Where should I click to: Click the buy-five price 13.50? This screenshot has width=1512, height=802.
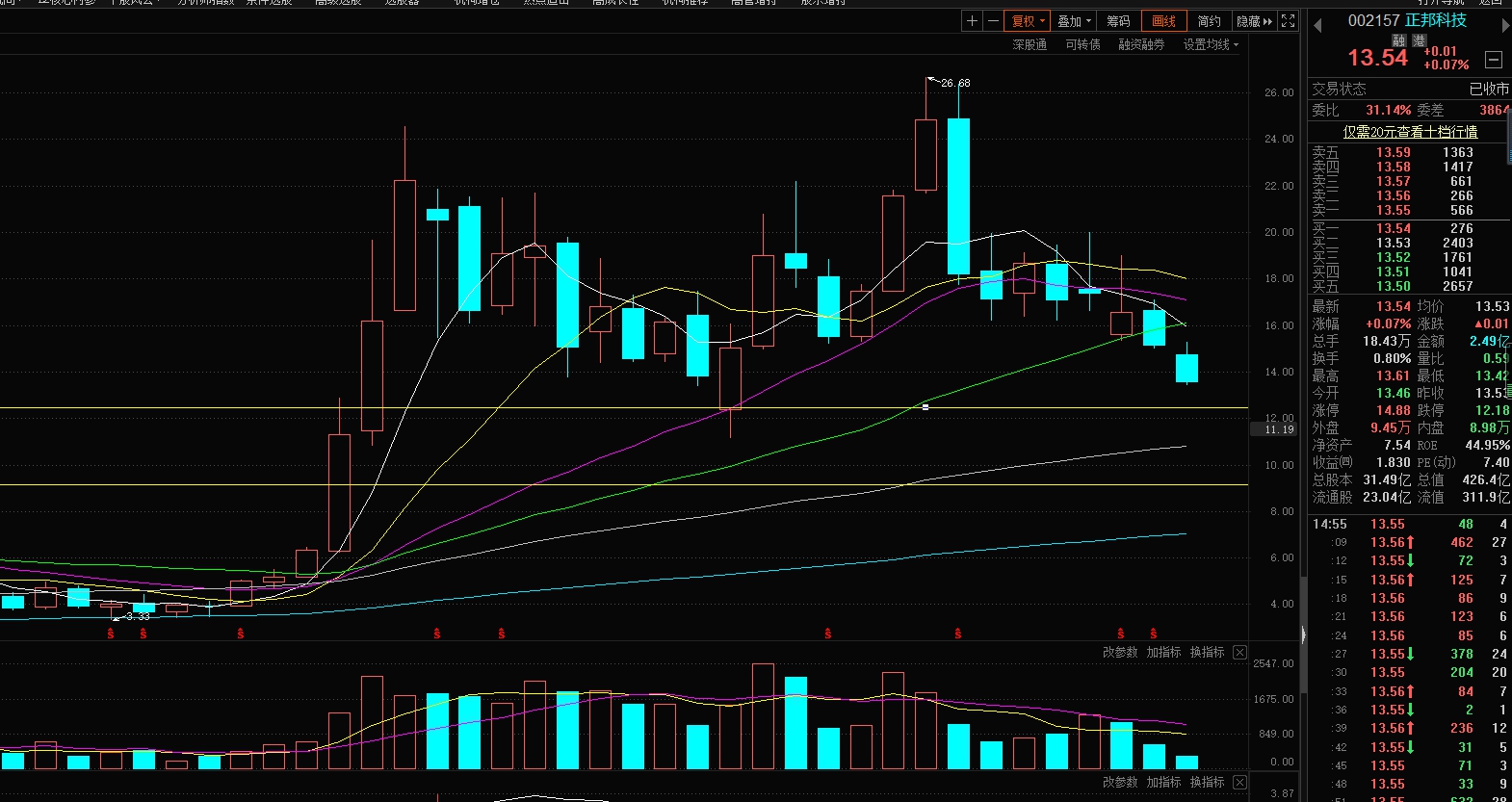point(1393,286)
